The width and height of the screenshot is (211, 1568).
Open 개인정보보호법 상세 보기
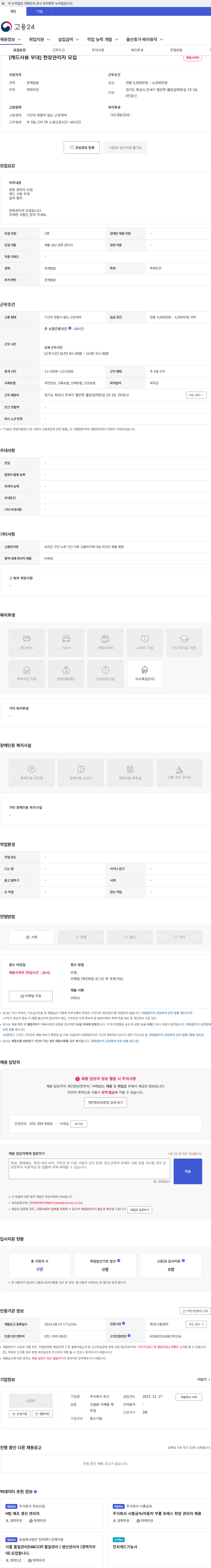pyautogui.click(x=105, y=1102)
